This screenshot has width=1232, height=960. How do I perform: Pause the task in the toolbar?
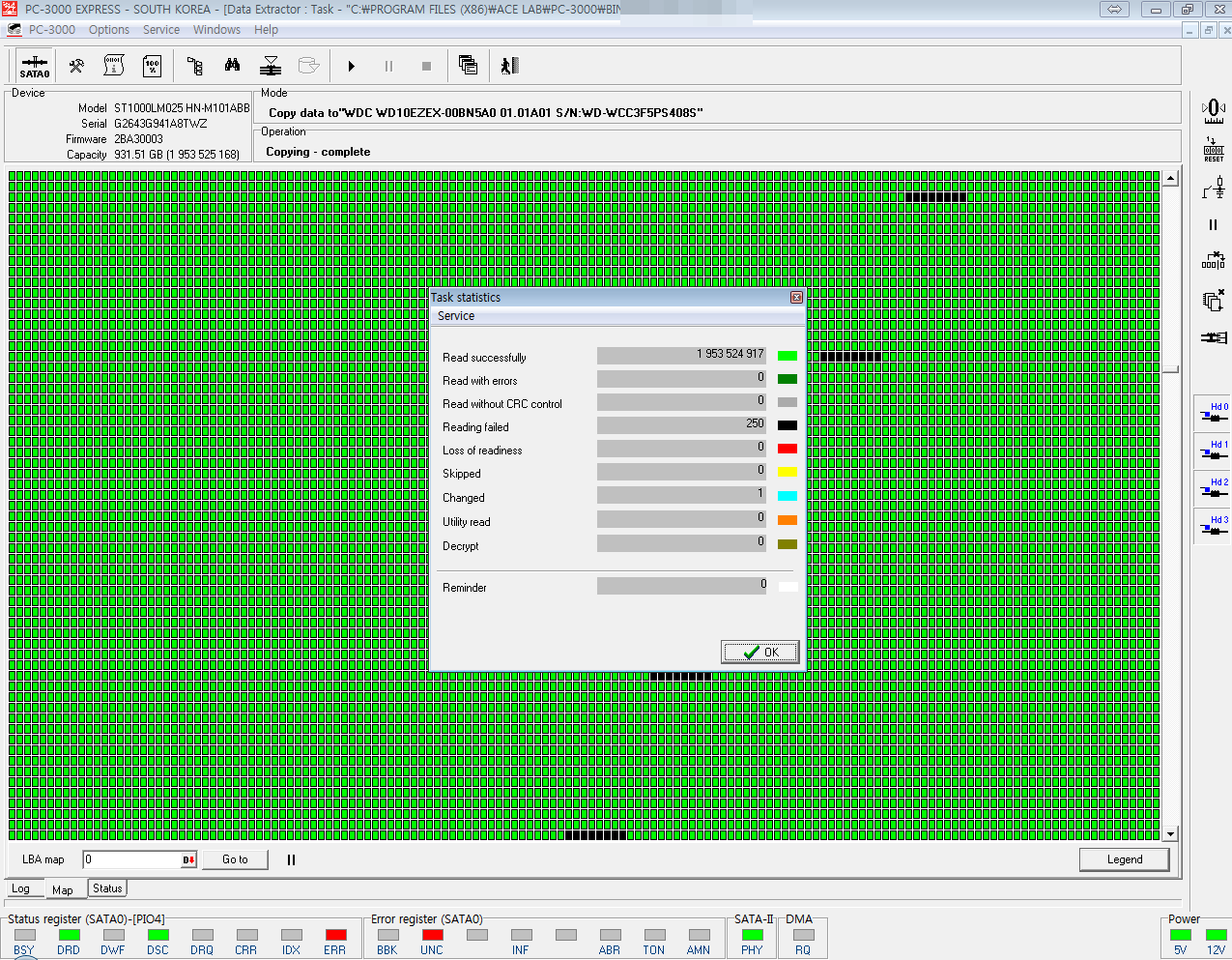pos(388,66)
